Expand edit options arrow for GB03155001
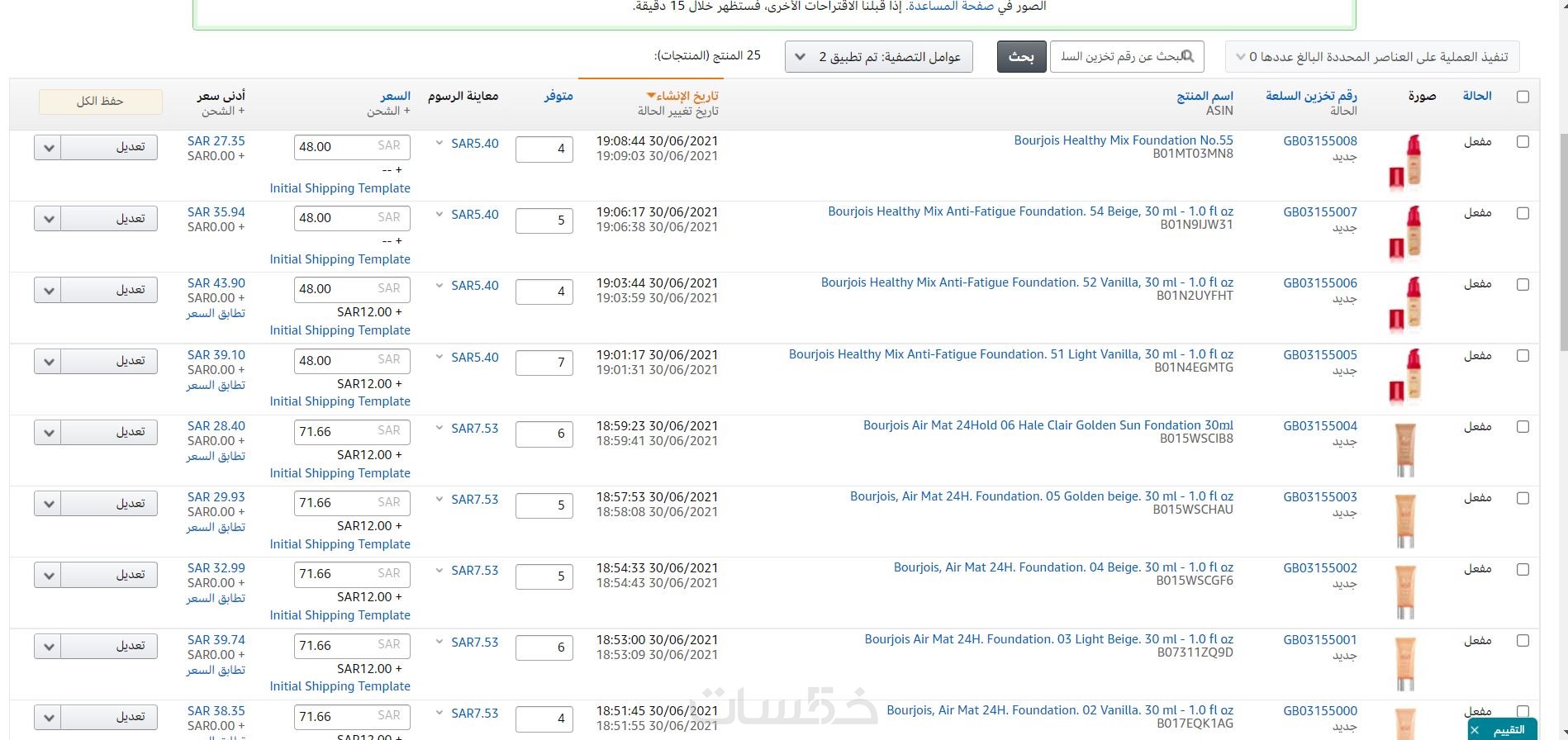 pos(48,647)
